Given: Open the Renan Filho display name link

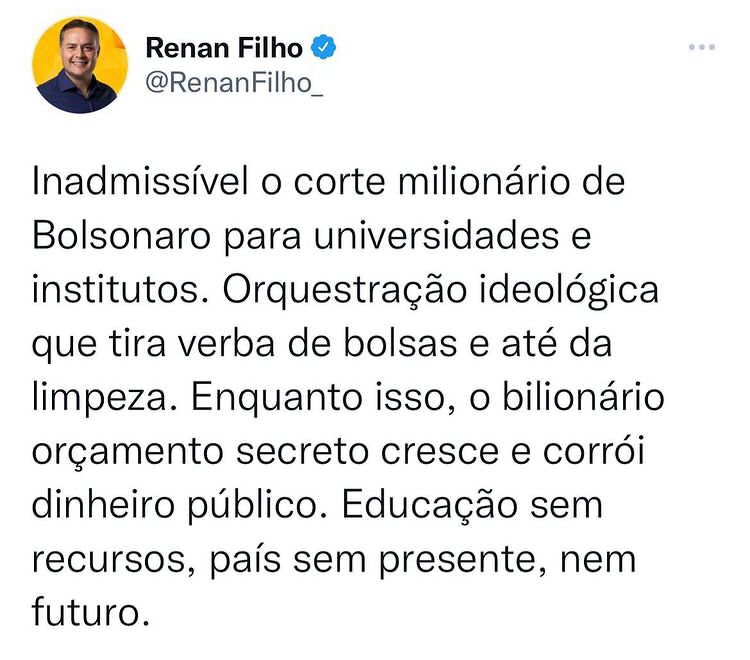Looking at the screenshot, I should coord(224,47).
